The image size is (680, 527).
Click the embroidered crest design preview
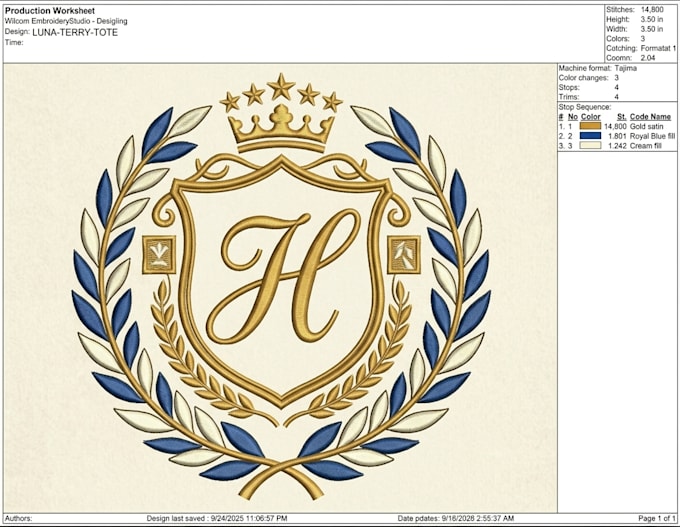tap(282, 287)
